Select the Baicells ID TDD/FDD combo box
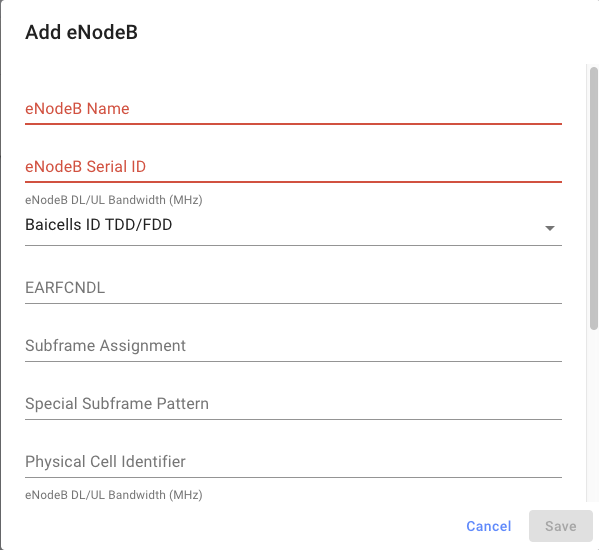 293,226
